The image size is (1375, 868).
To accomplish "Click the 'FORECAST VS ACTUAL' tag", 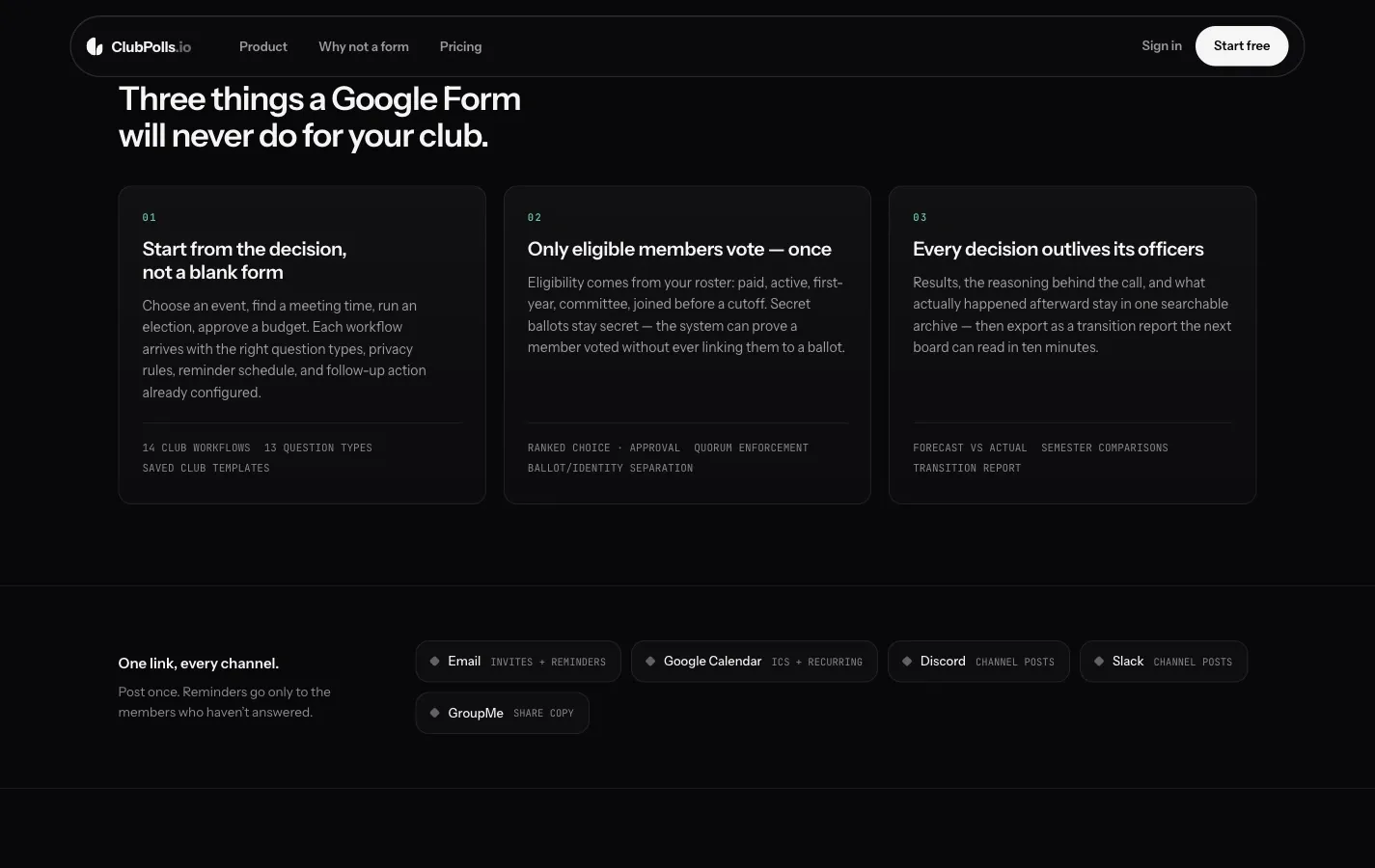I will point(970,448).
